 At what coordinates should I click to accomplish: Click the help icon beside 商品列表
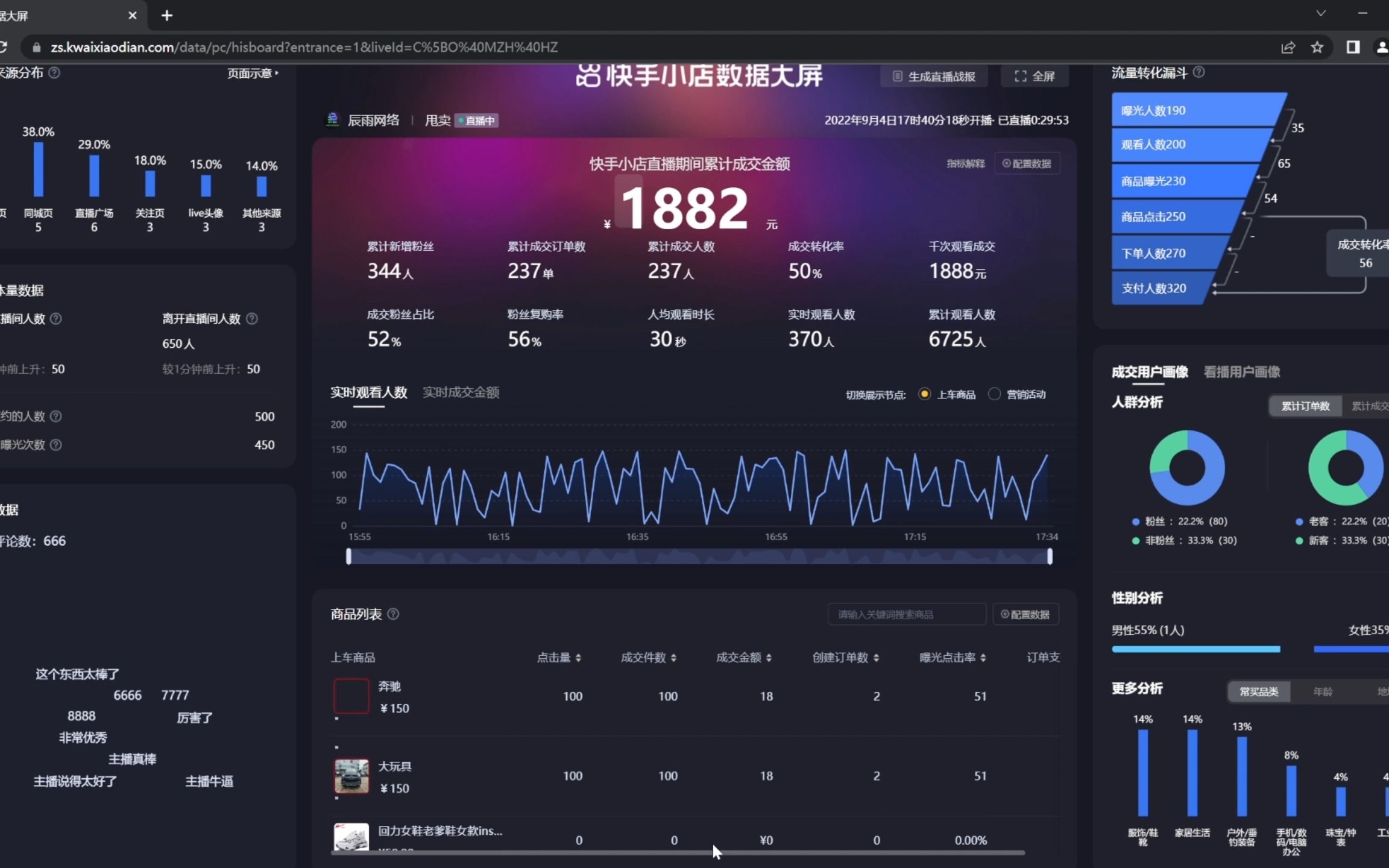pos(393,614)
